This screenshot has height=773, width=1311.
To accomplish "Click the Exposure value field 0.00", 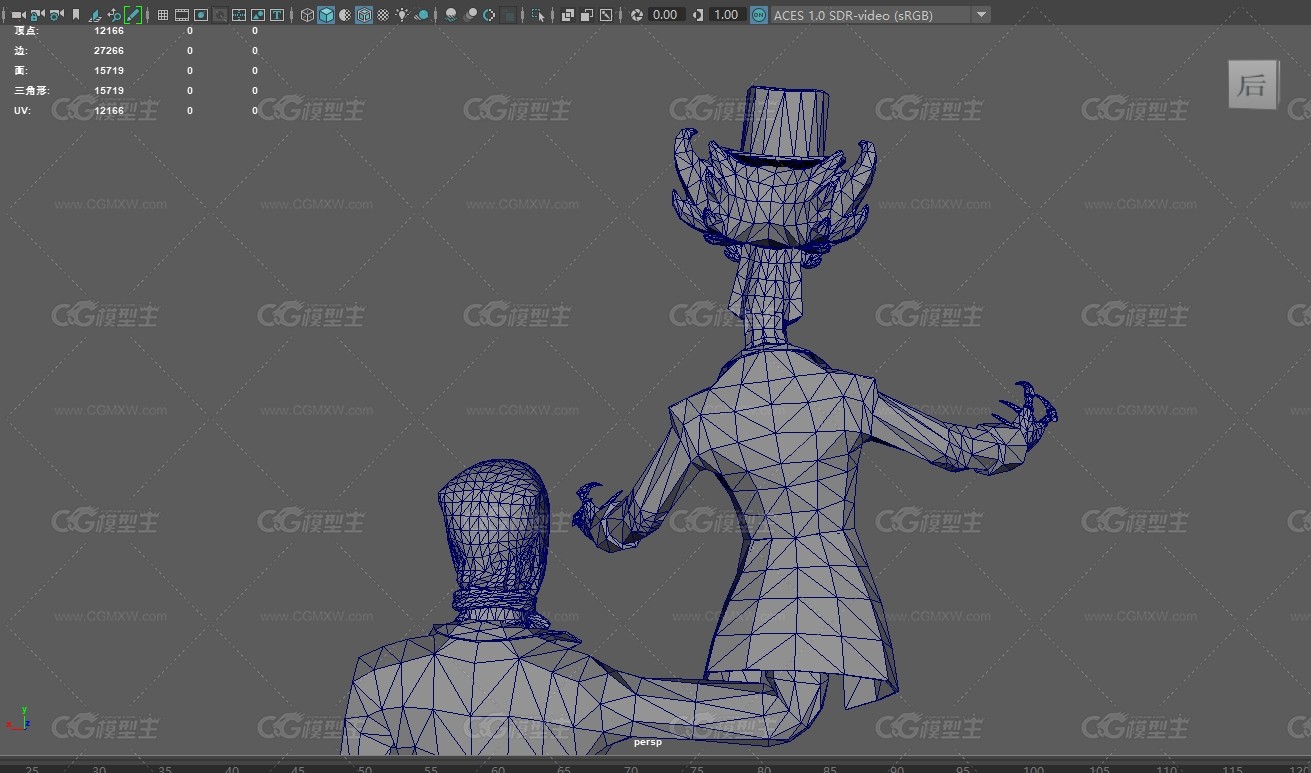I will (665, 15).
